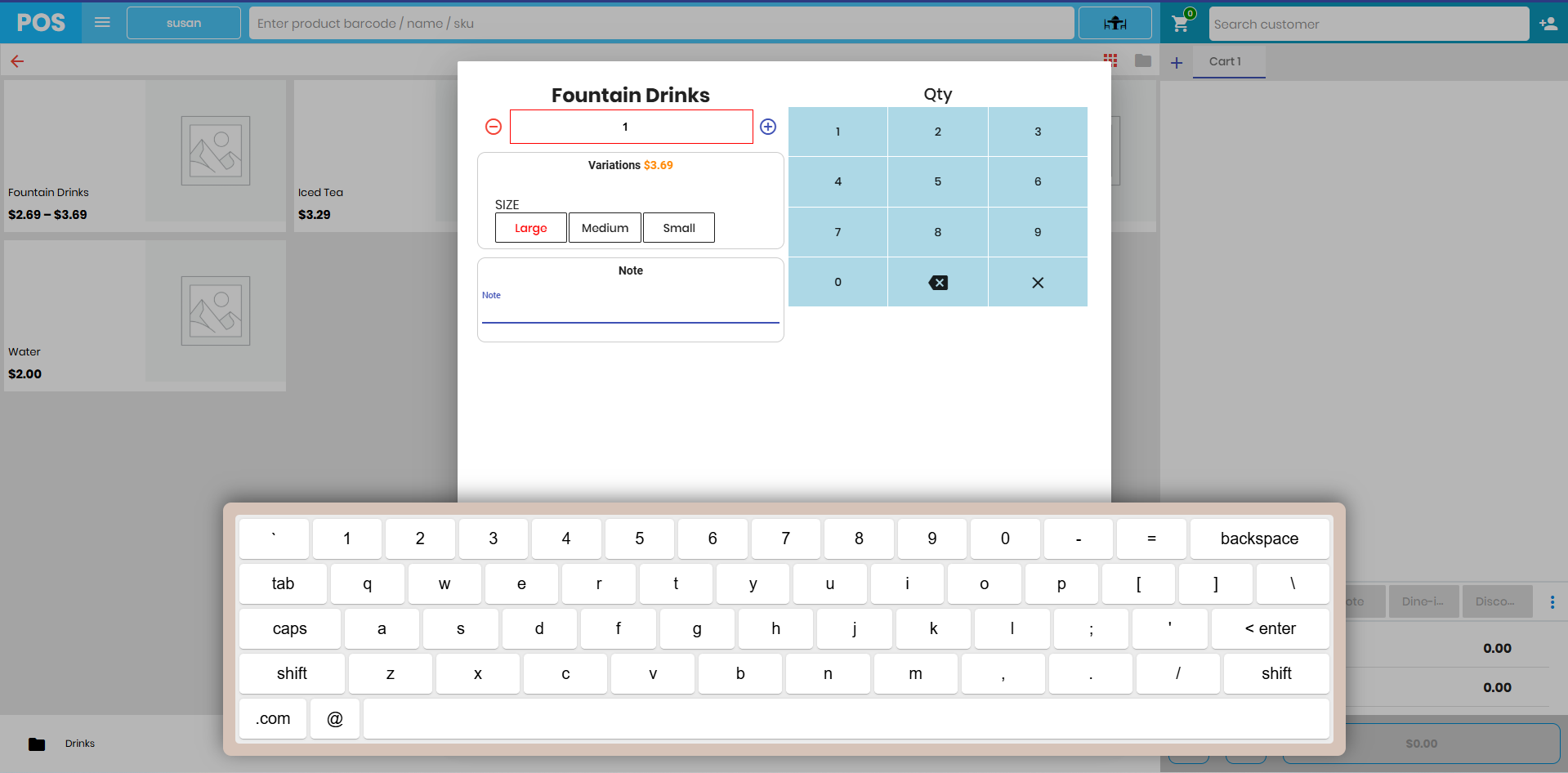Image resolution: width=1568 pixels, height=773 pixels.
Task: Click the Search customer field
Action: pyautogui.click(x=1369, y=24)
